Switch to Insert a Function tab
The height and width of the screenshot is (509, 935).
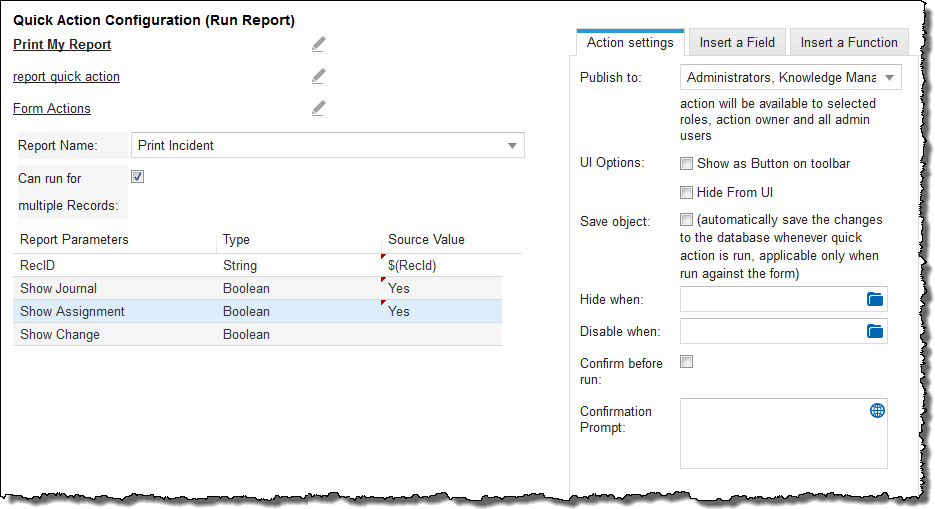[849, 42]
